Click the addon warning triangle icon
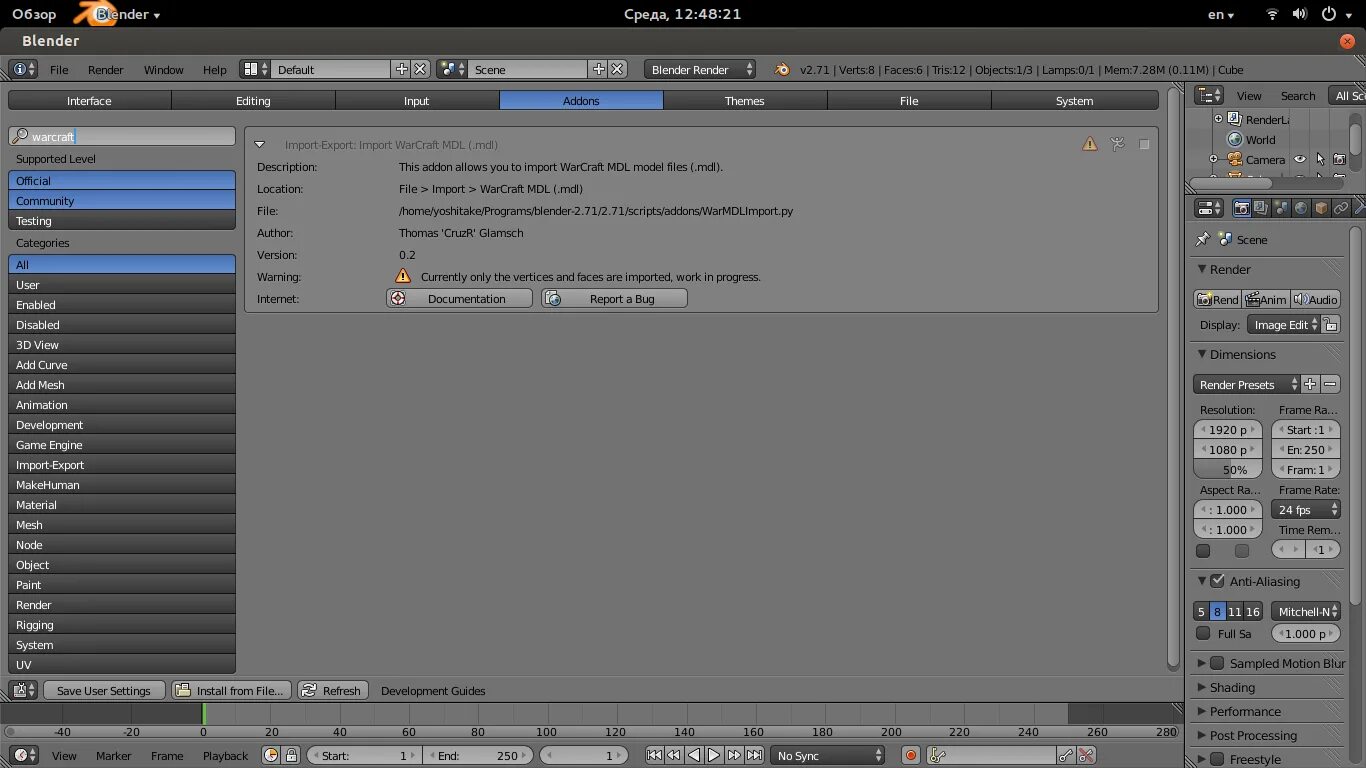Screen dimensions: 1366x768 tap(1090, 144)
